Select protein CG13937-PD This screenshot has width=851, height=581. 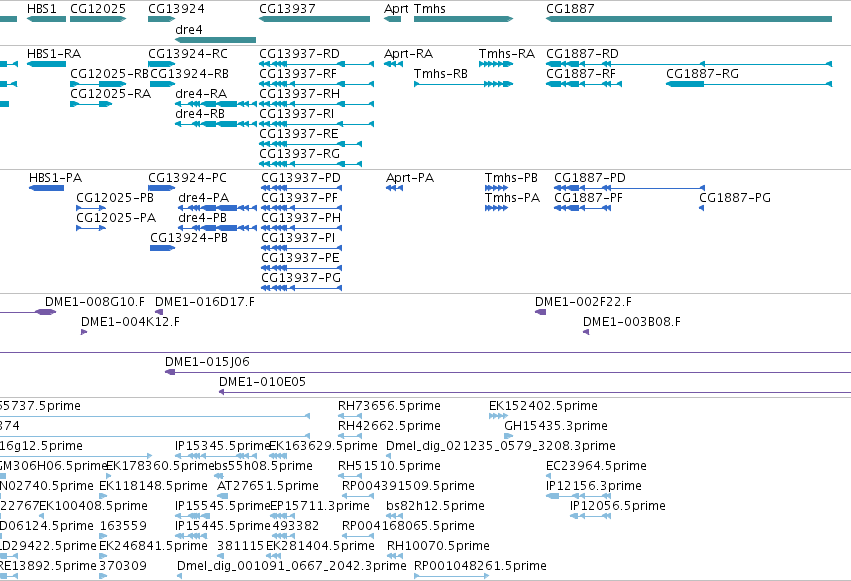click(x=301, y=178)
